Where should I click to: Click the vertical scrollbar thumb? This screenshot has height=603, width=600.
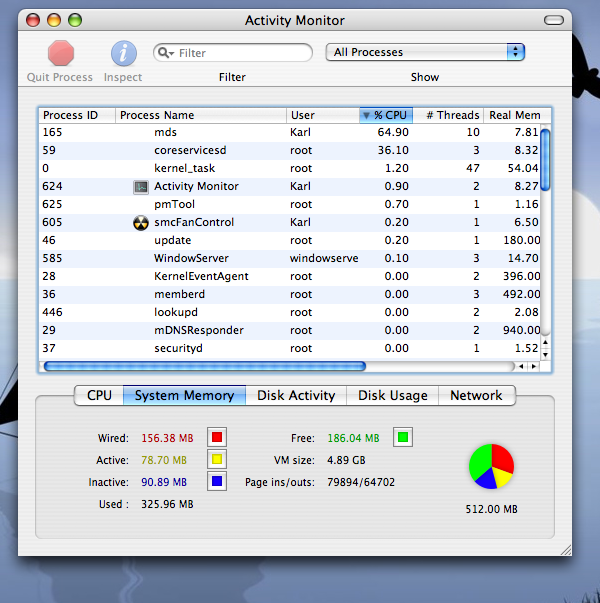click(x=545, y=160)
